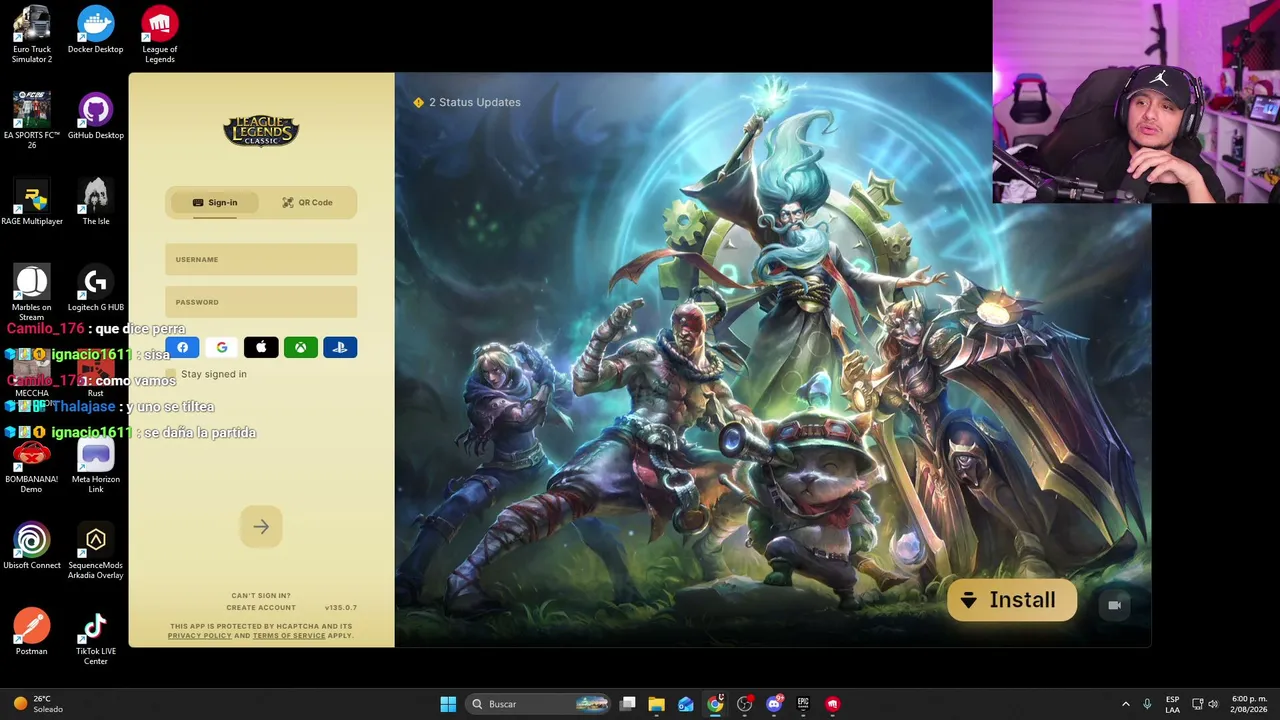Screen dimensions: 1280x720
Task: Open Epic Games Launcher from the taskbar
Action: tap(803, 704)
